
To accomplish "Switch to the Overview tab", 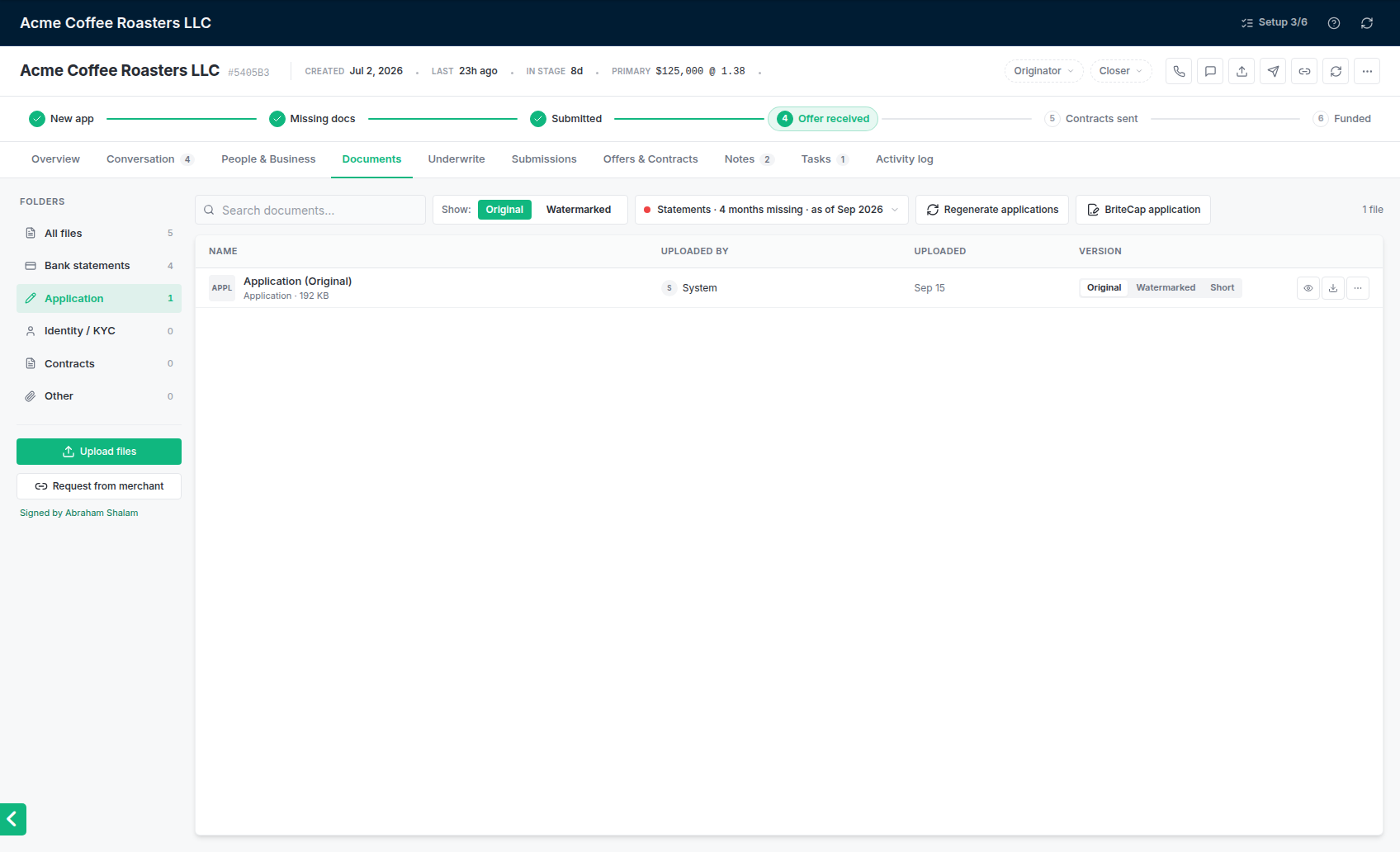I will [55, 159].
